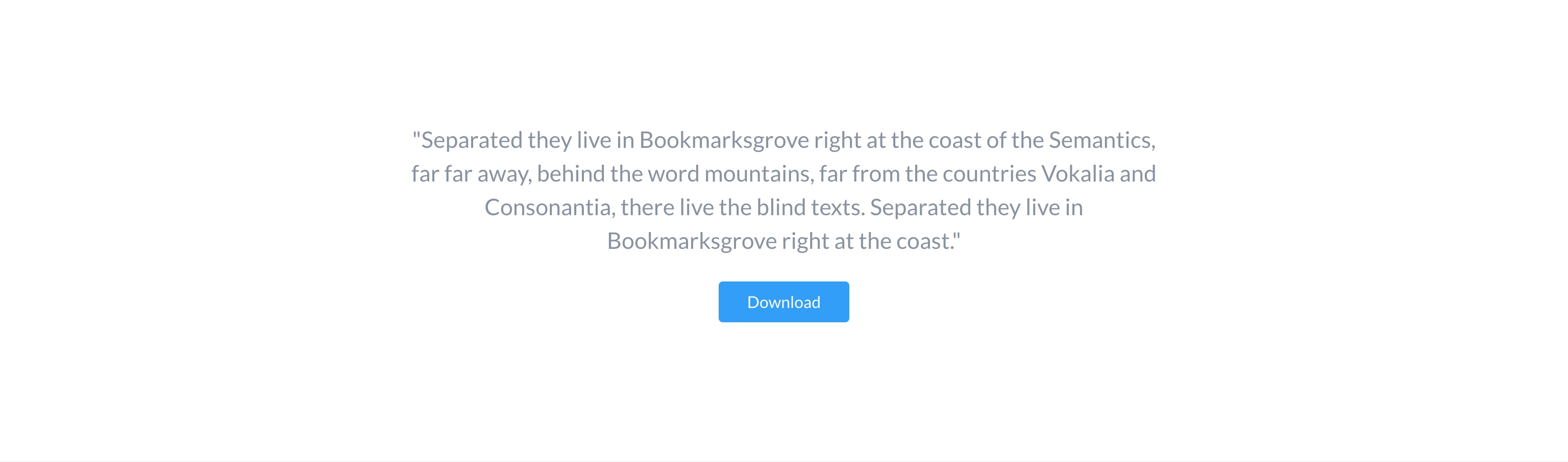
Task: Click the words "far far away"
Action: tap(470, 174)
